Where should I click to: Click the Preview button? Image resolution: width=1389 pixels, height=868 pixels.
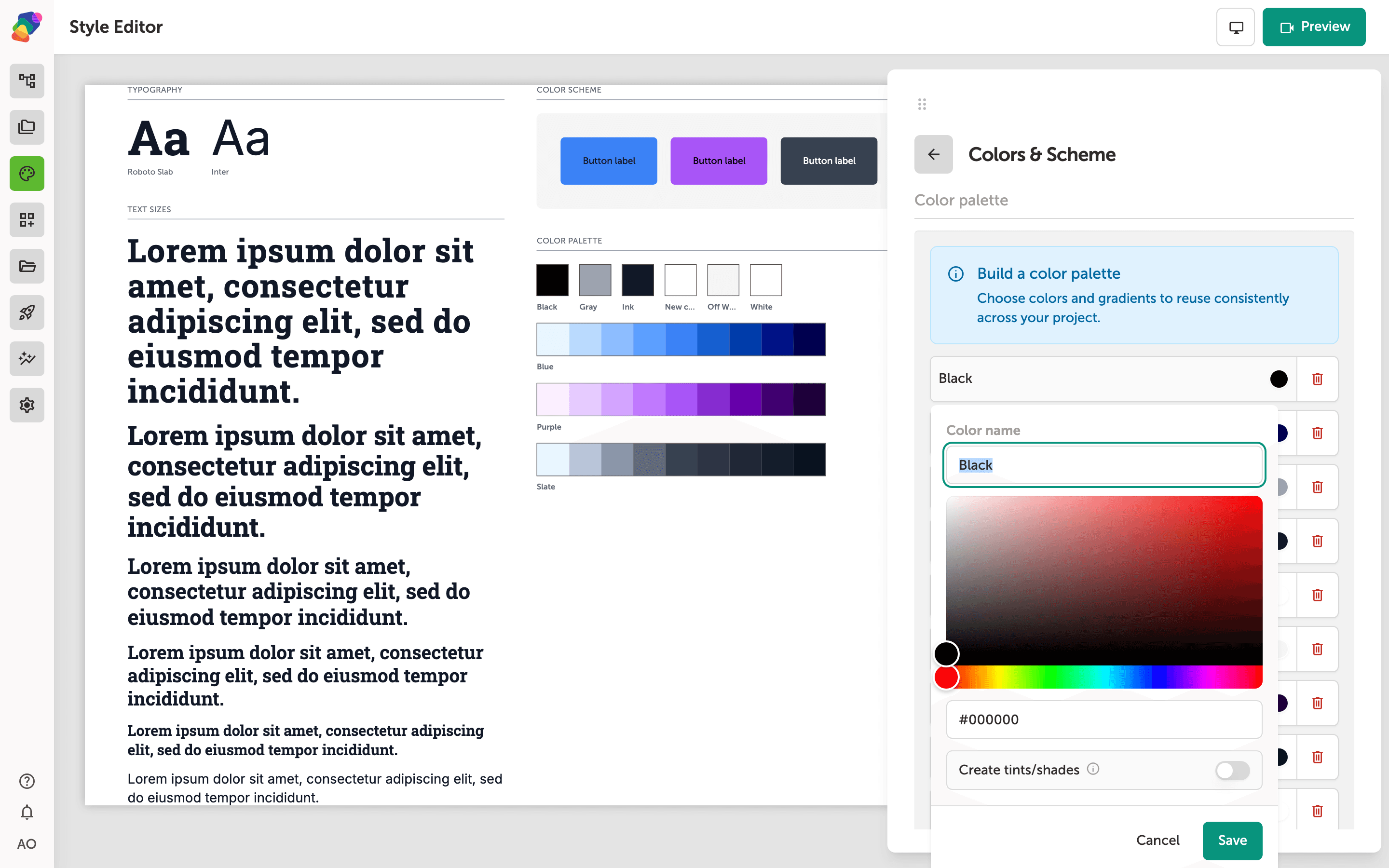point(1314,27)
